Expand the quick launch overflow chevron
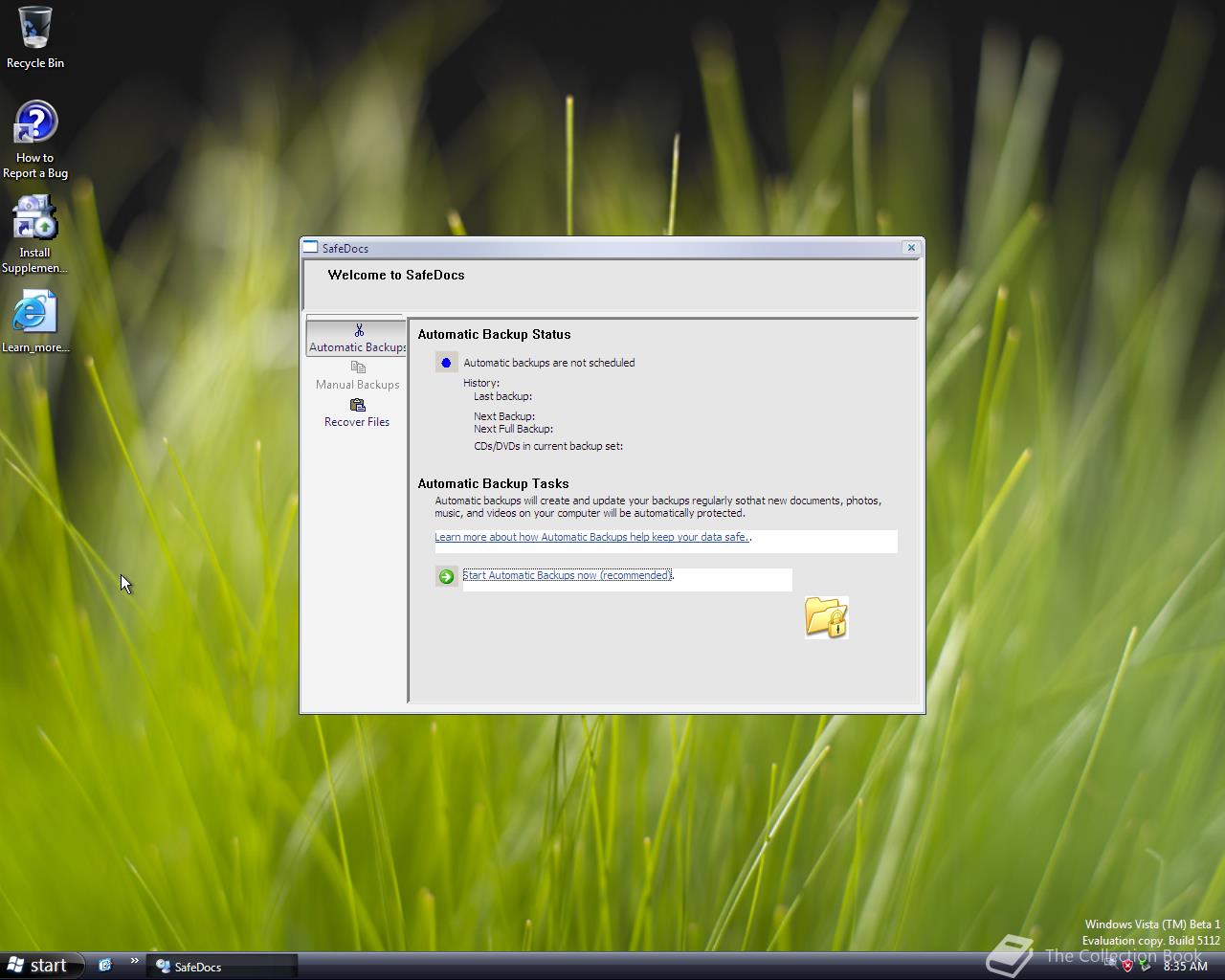Viewport: 1225px width, 980px height. (135, 961)
